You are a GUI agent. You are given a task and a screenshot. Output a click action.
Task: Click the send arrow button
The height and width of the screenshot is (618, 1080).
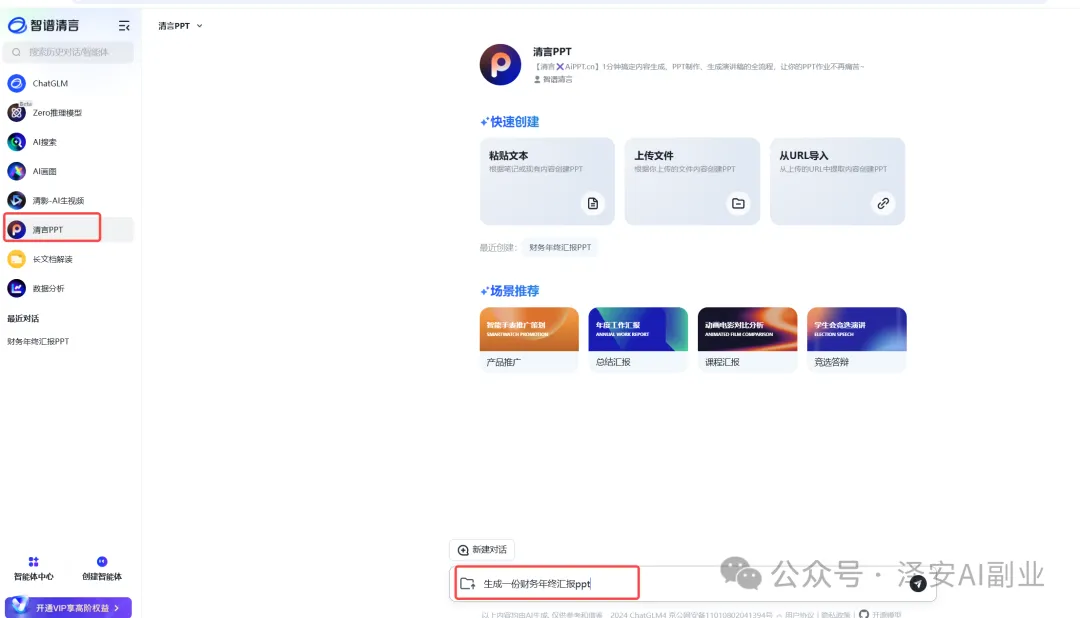[x=917, y=584]
